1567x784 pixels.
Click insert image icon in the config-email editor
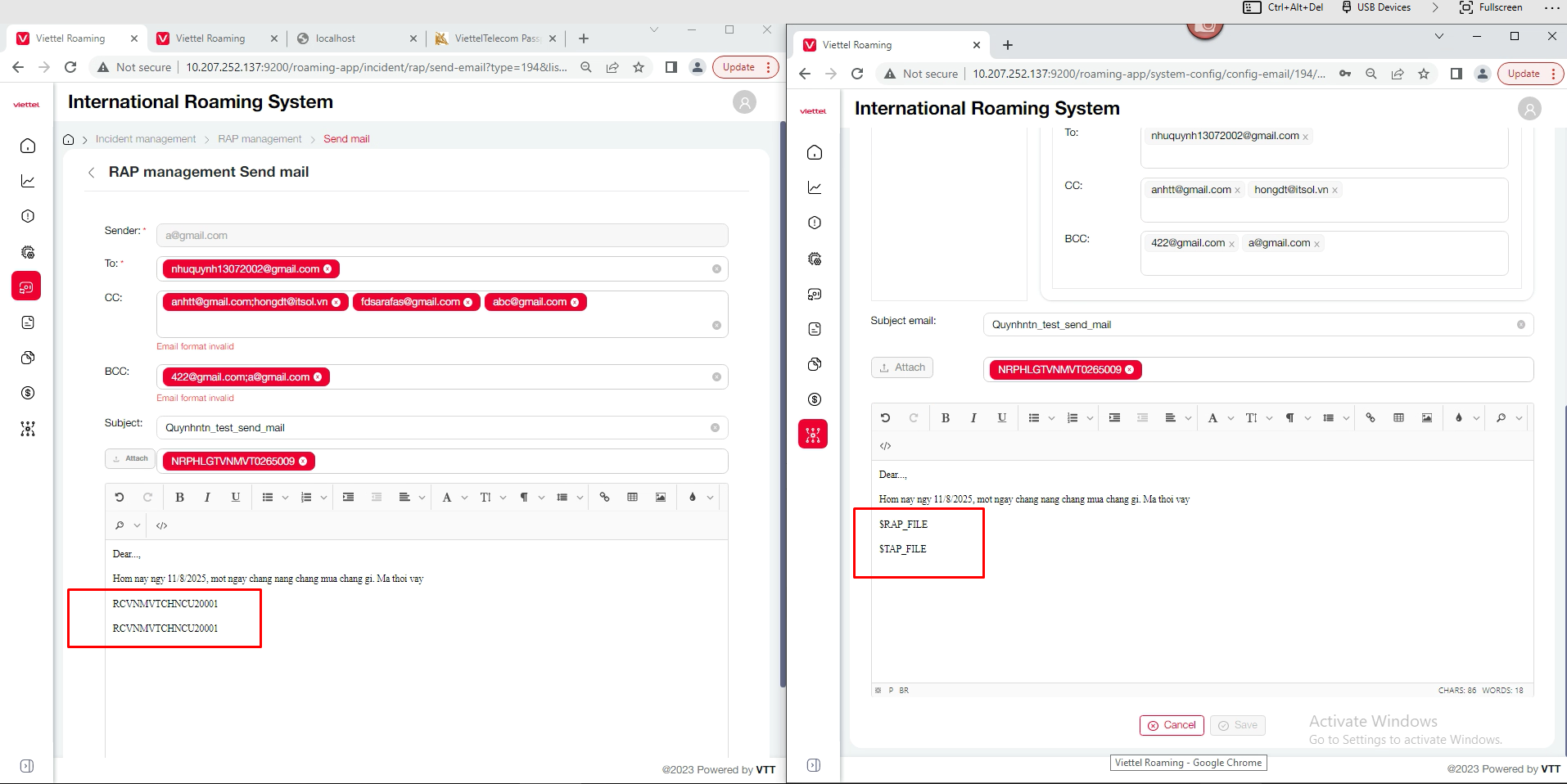tap(1427, 418)
